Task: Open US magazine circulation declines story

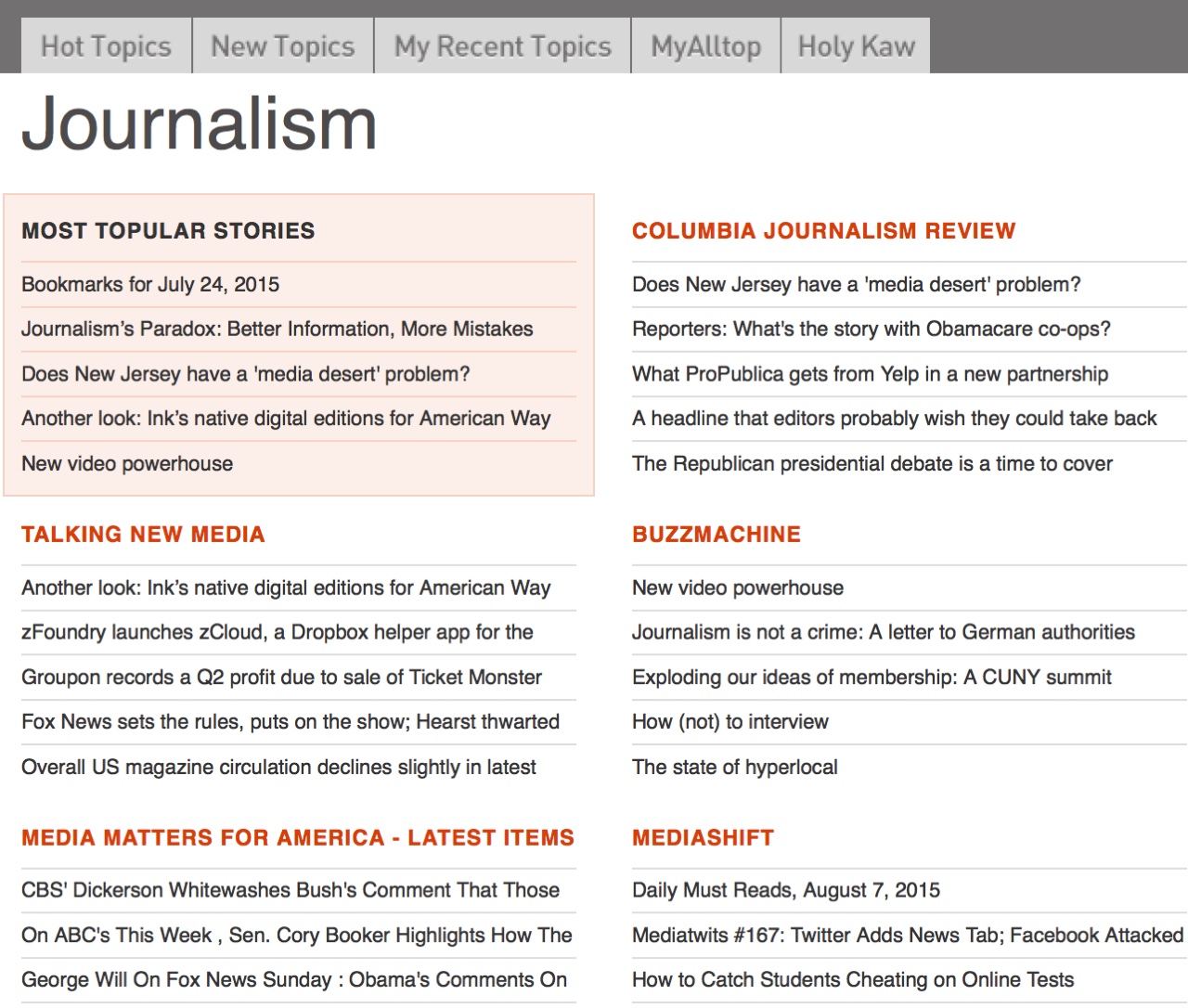Action: pos(279,768)
